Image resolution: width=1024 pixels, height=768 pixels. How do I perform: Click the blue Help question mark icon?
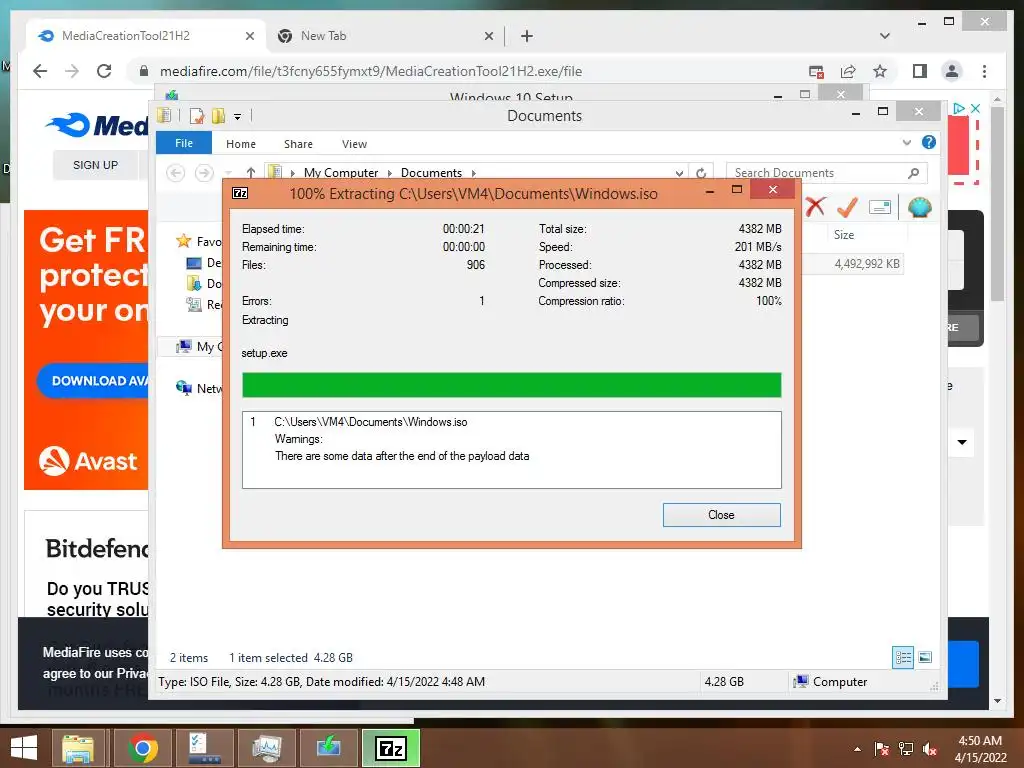(929, 142)
